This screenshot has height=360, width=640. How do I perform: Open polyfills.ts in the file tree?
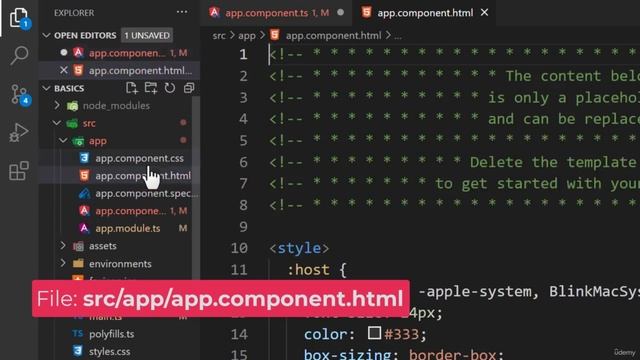pyautogui.click(x=119, y=334)
